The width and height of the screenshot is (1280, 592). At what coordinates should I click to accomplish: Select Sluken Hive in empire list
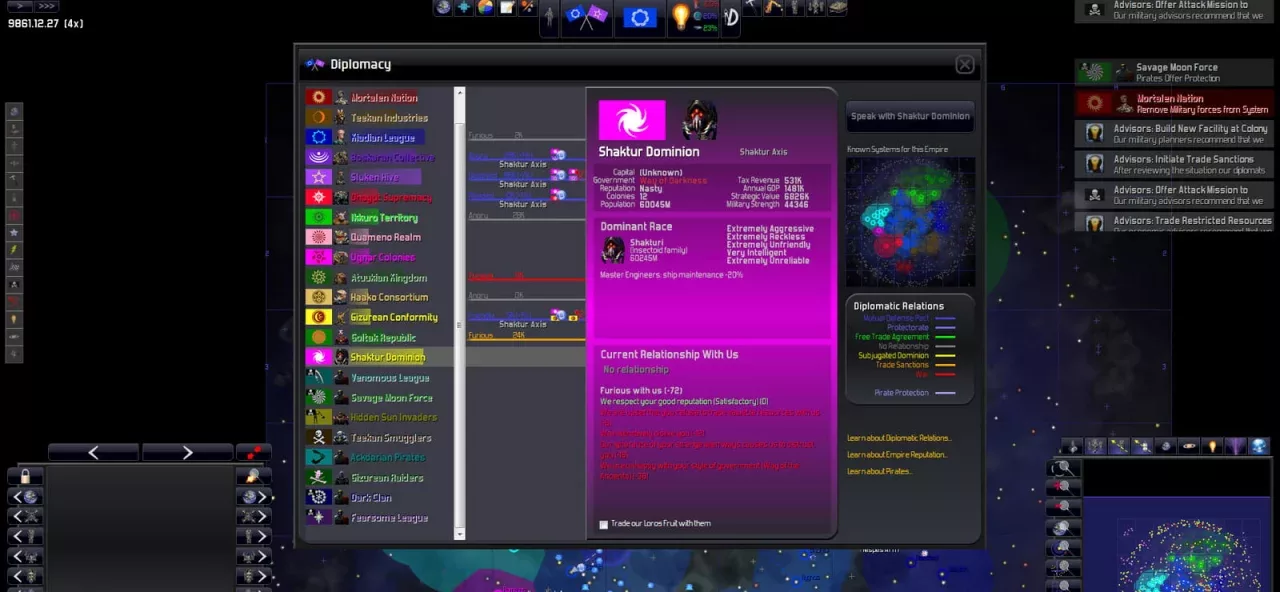tap(379, 177)
